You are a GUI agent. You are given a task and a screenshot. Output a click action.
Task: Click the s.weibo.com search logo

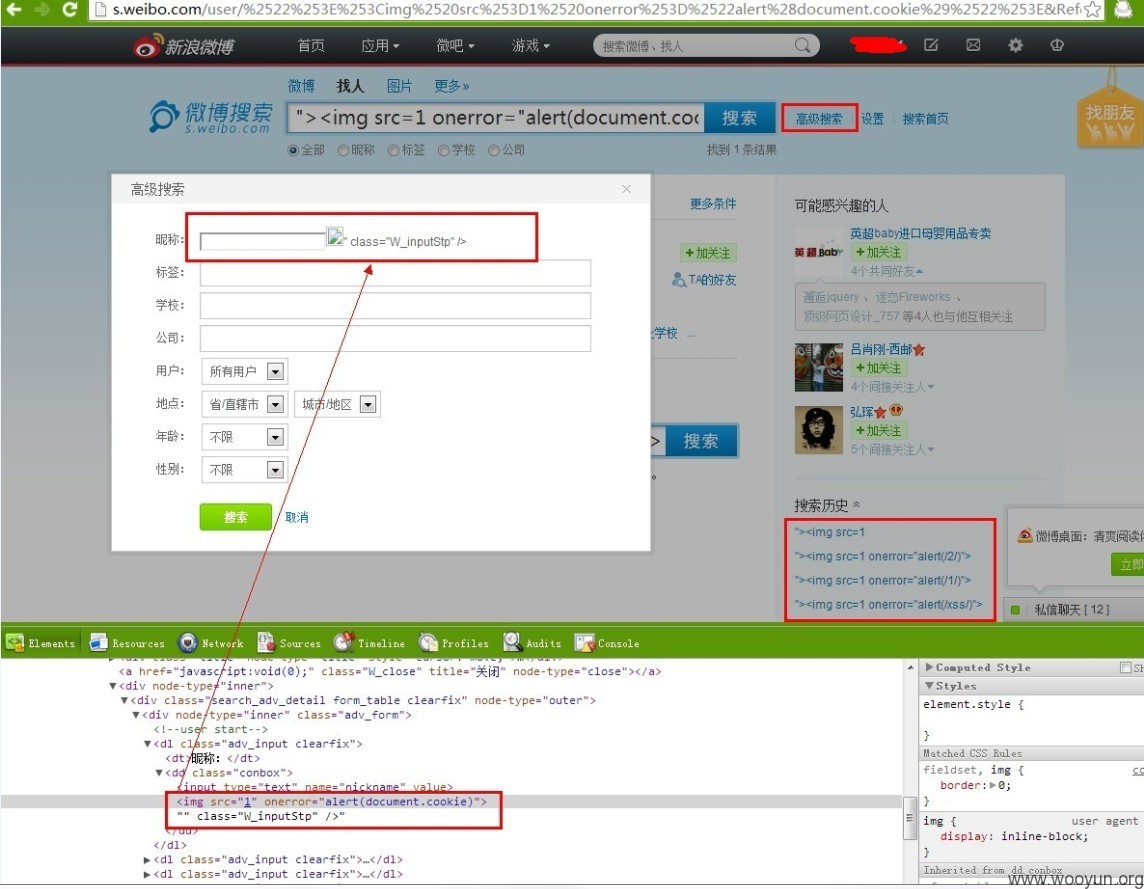point(211,117)
